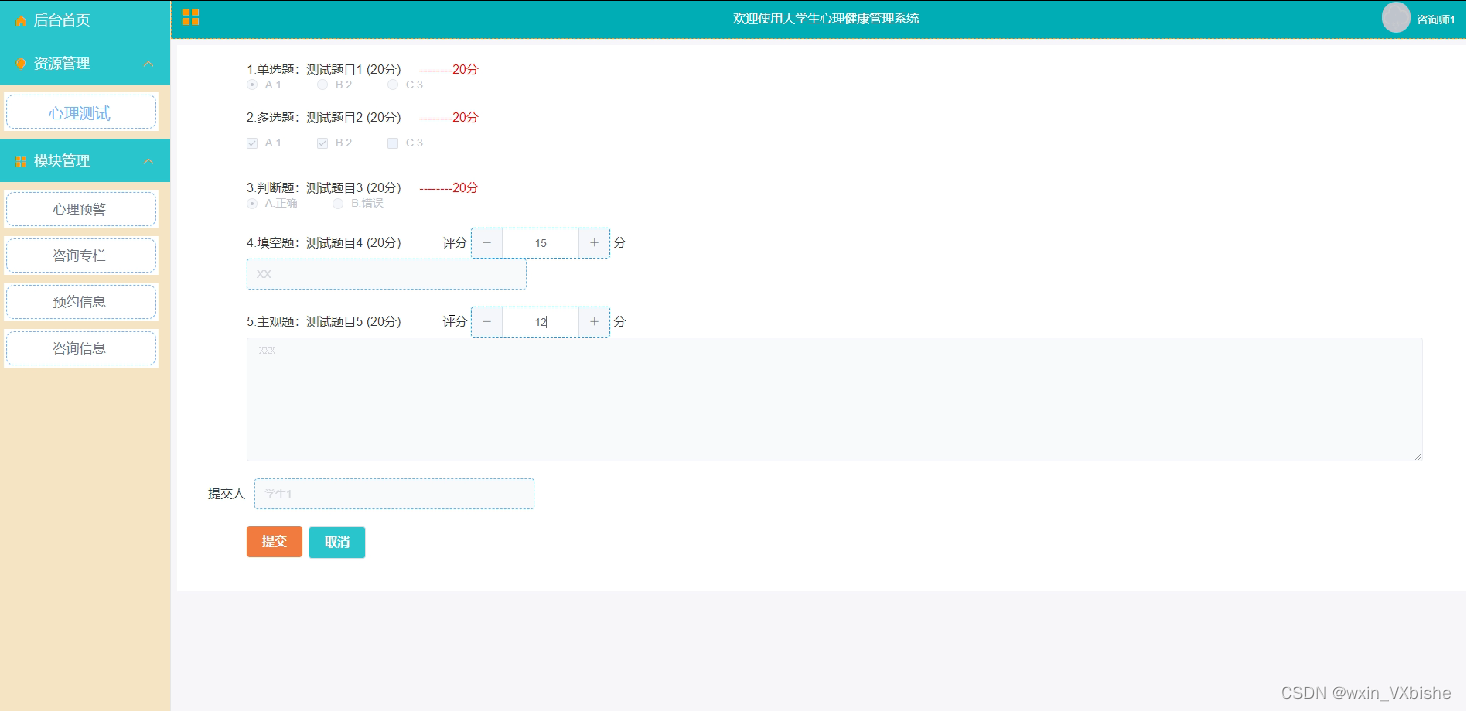Click the subjective answer text area
Viewport: 1466px width, 711px height.
coord(834,400)
